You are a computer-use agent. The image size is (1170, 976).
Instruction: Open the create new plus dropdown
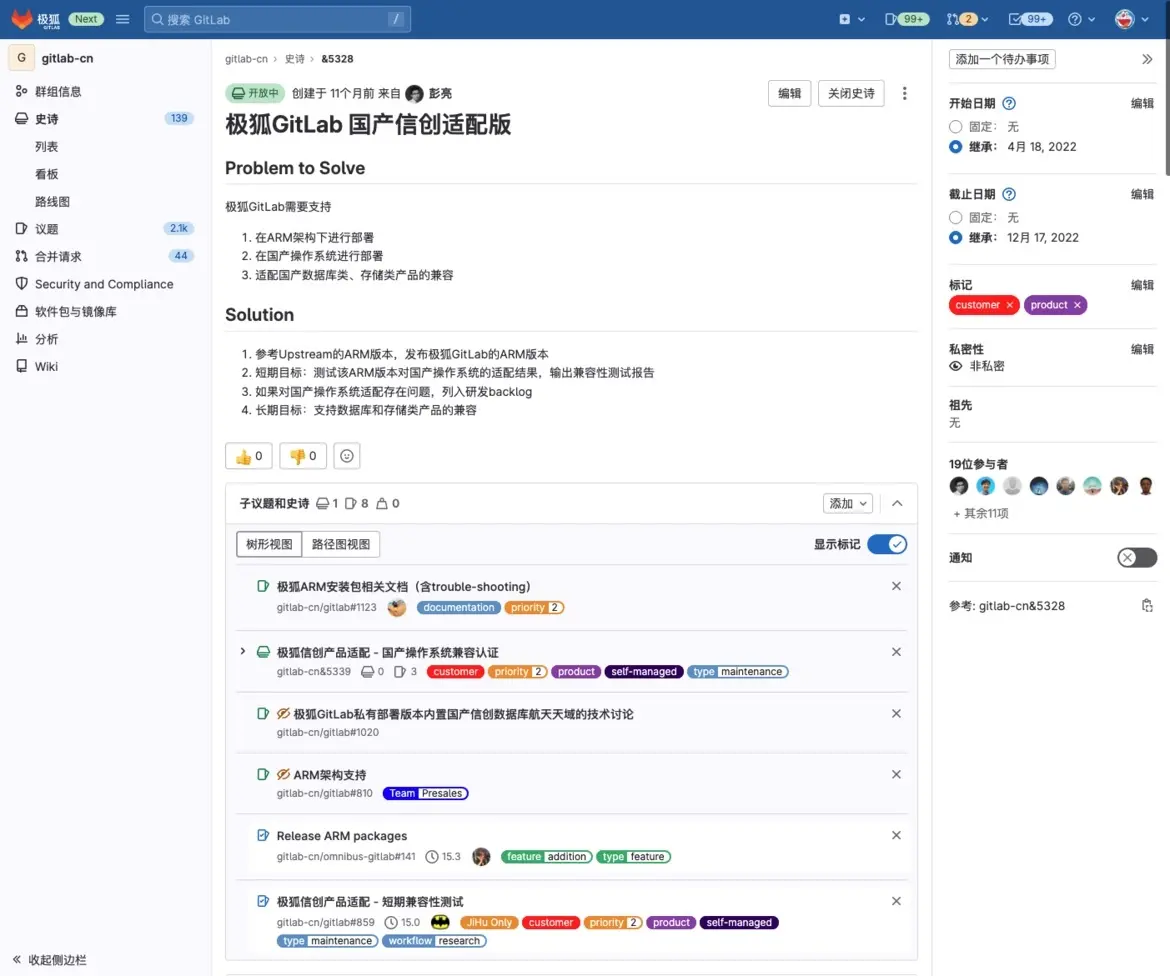(851, 19)
